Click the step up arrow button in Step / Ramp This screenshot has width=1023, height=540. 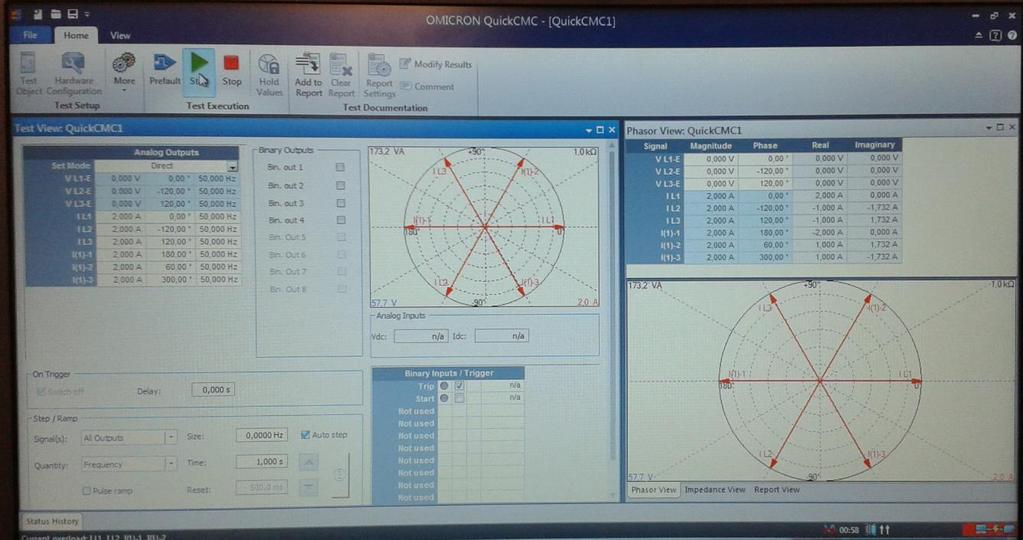309,462
